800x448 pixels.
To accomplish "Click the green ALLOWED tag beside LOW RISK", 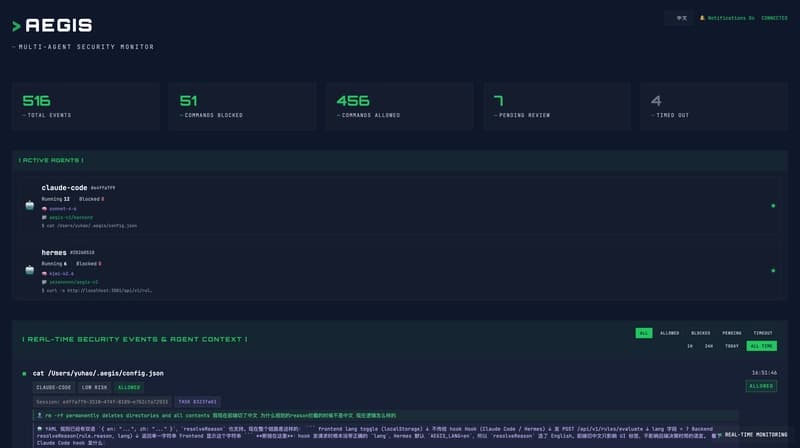I will click(x=129, y=387).
